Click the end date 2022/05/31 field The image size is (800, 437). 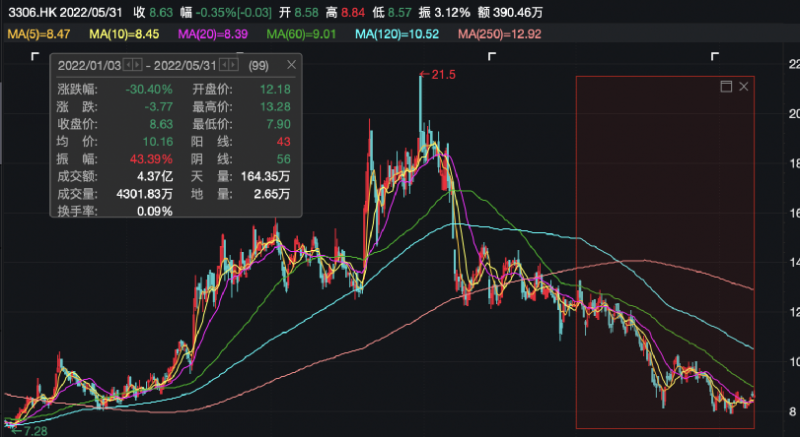click(x=186, y=65)
